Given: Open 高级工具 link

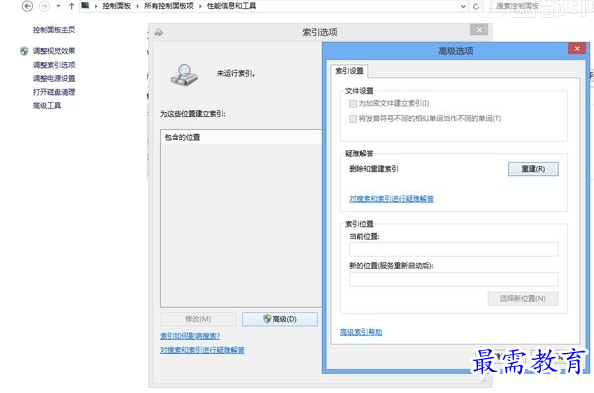Looking at the screenshot, I should click(x=47, y=105).
